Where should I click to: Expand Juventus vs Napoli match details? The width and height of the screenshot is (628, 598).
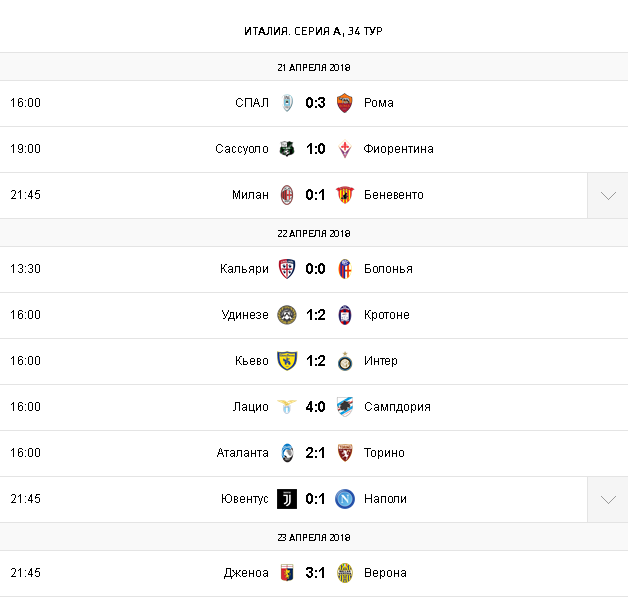coord(607,500)
